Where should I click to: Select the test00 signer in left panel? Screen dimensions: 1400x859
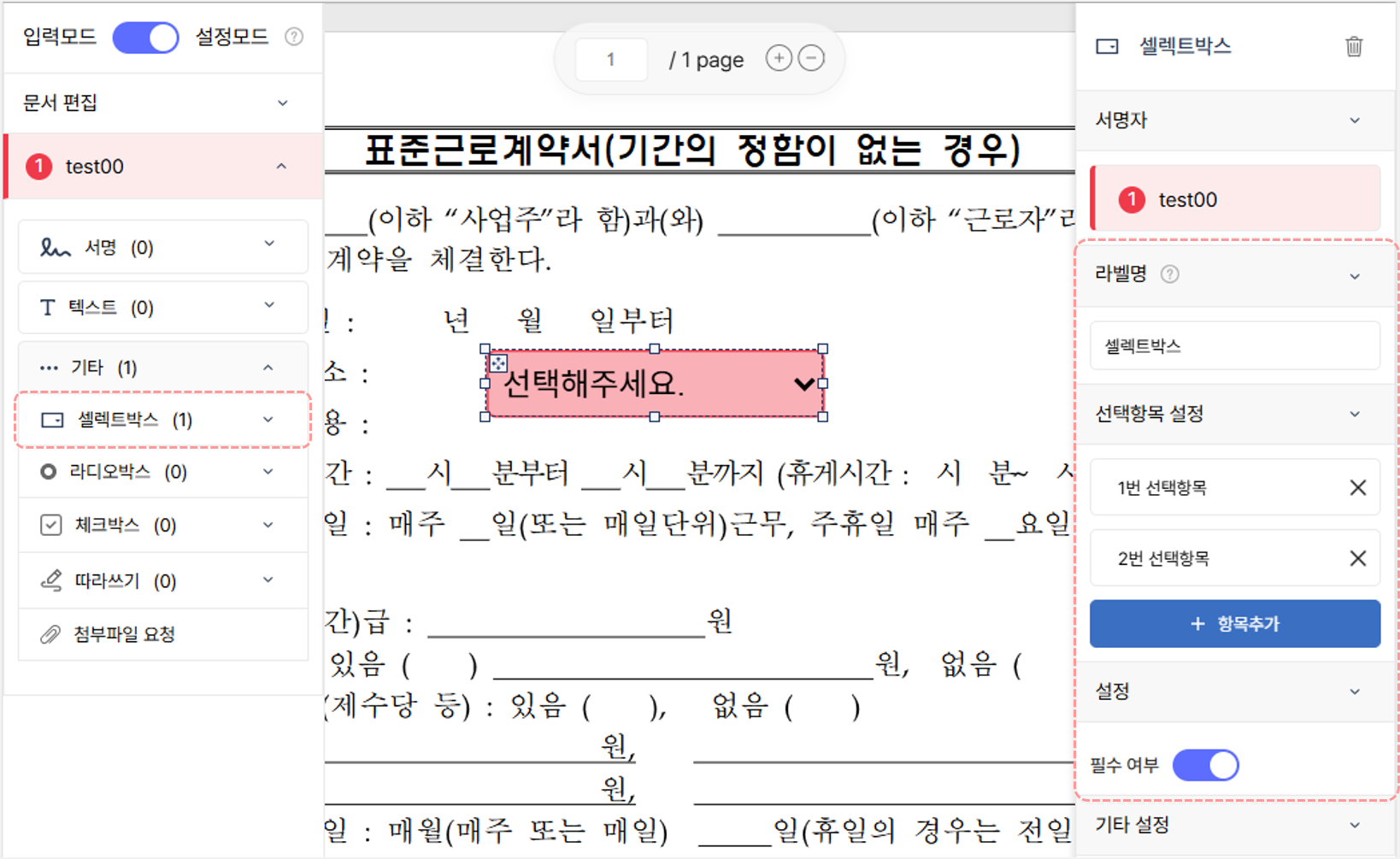pyautogui.click(x=163, y=167)
